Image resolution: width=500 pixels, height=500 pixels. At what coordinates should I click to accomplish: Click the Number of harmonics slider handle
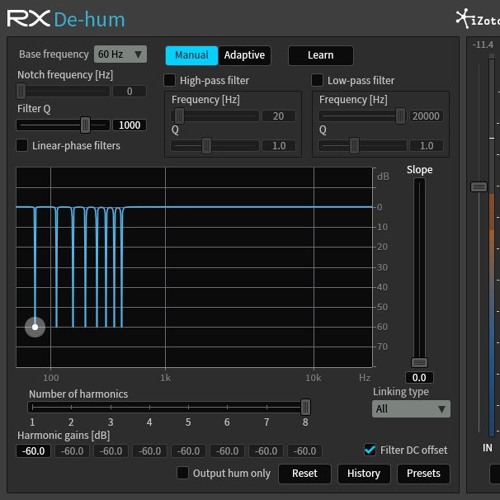[x=305, y=407]
